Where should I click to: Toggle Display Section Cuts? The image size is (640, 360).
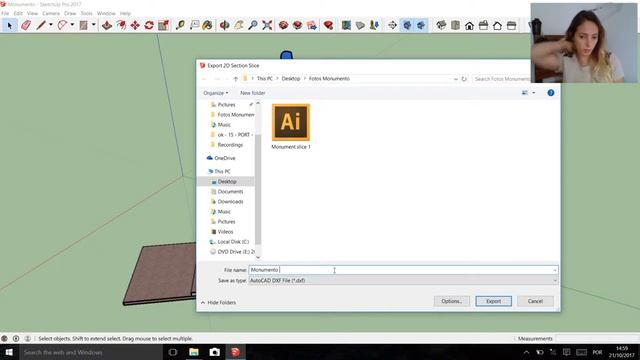tap(421, 26)
